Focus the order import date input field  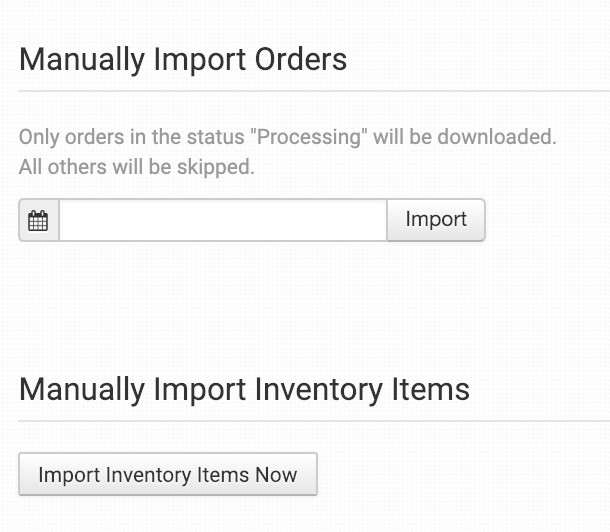[222, 221]
